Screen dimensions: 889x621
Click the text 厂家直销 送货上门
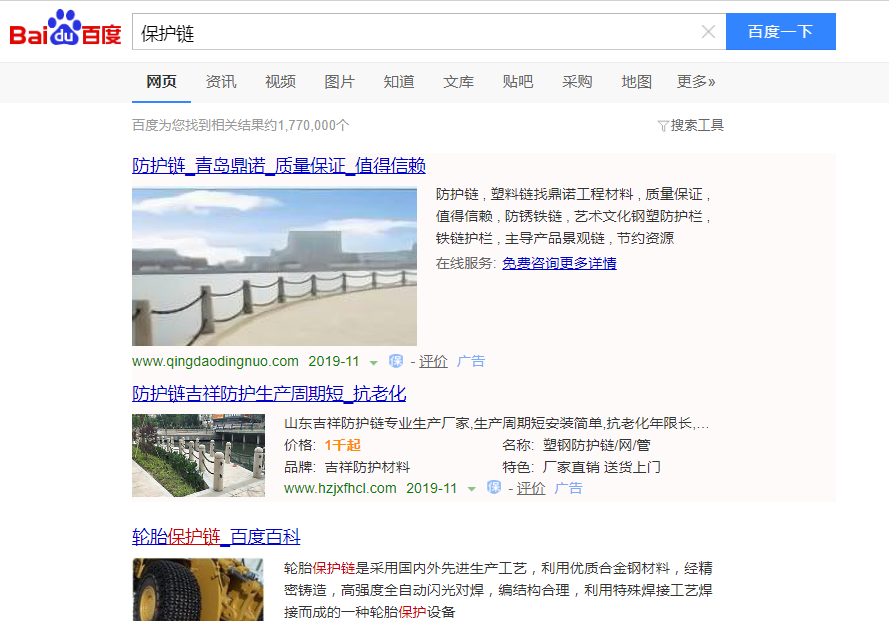[x=601, y=467]
